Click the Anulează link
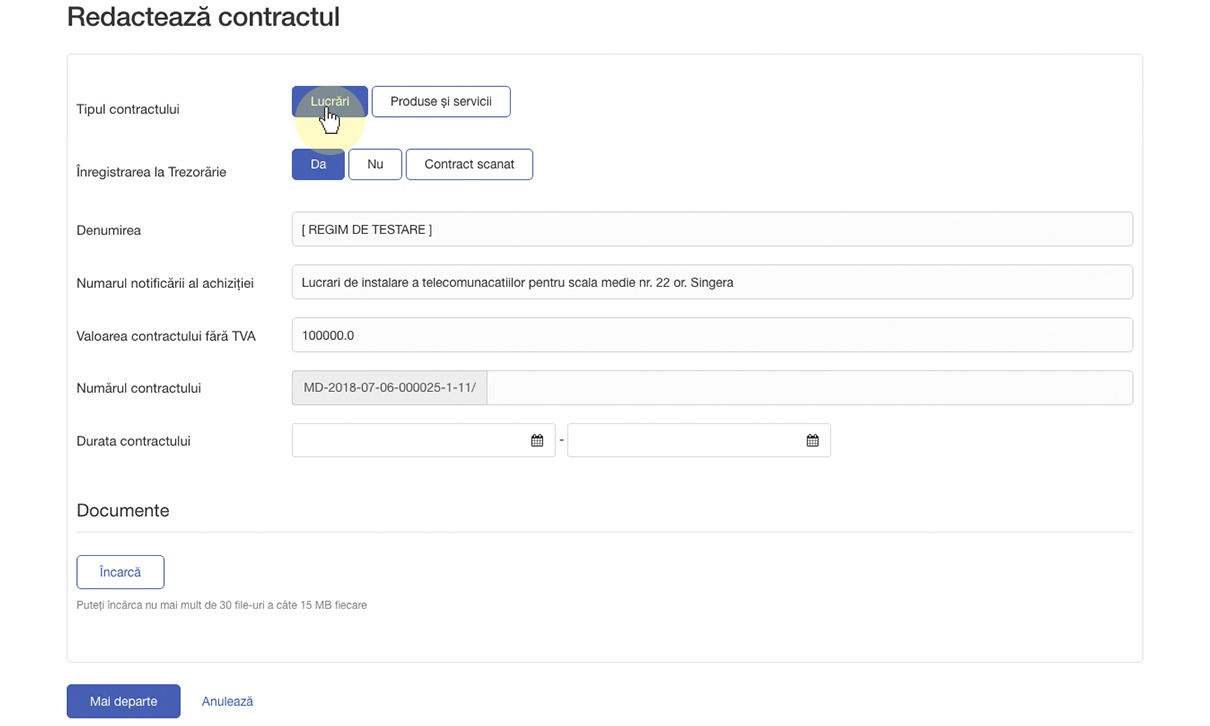 point(227,702)
